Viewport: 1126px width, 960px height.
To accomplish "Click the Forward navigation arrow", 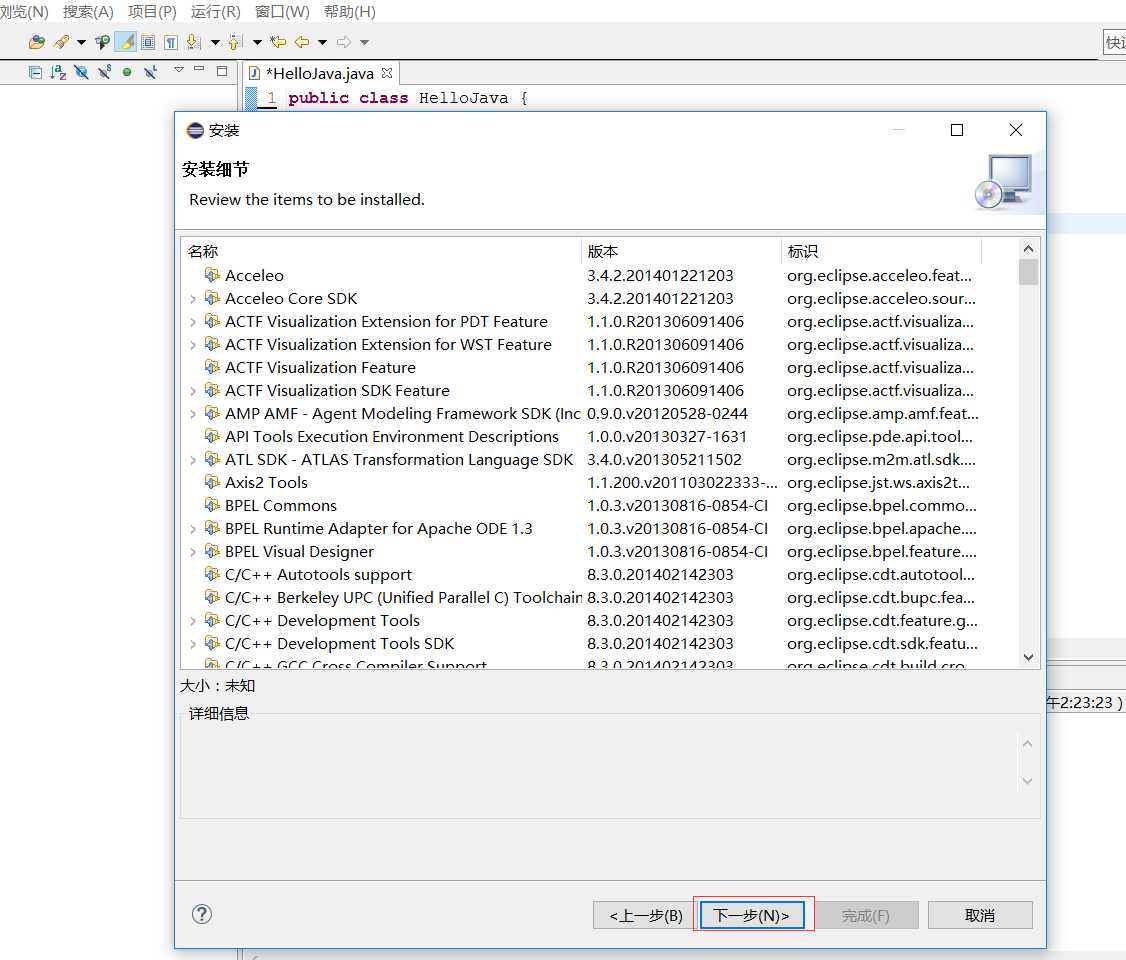I will tap(344, 42).
